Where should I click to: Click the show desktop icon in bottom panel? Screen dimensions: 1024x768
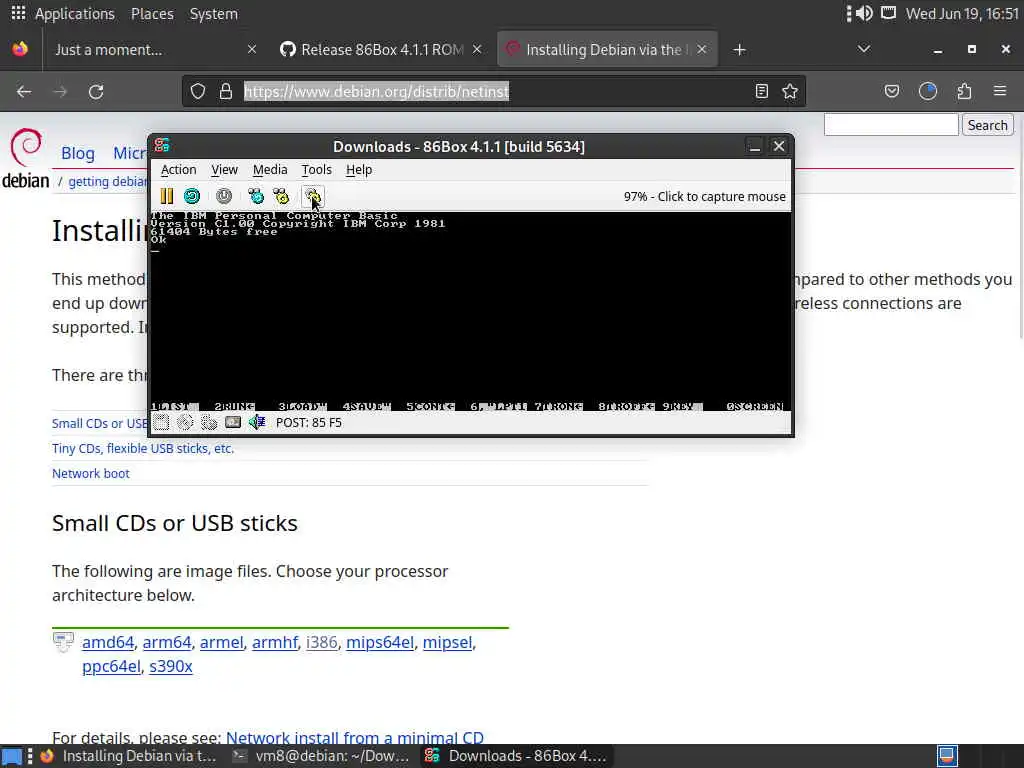point(12,756)
